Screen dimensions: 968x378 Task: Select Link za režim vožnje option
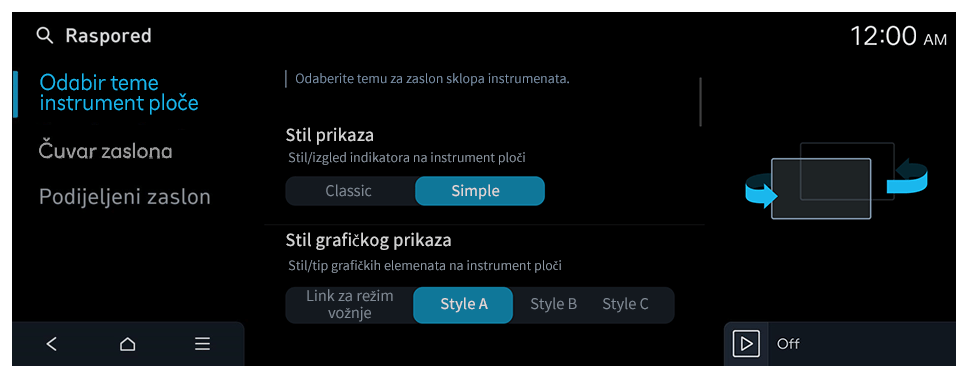(x=349, y=304)
